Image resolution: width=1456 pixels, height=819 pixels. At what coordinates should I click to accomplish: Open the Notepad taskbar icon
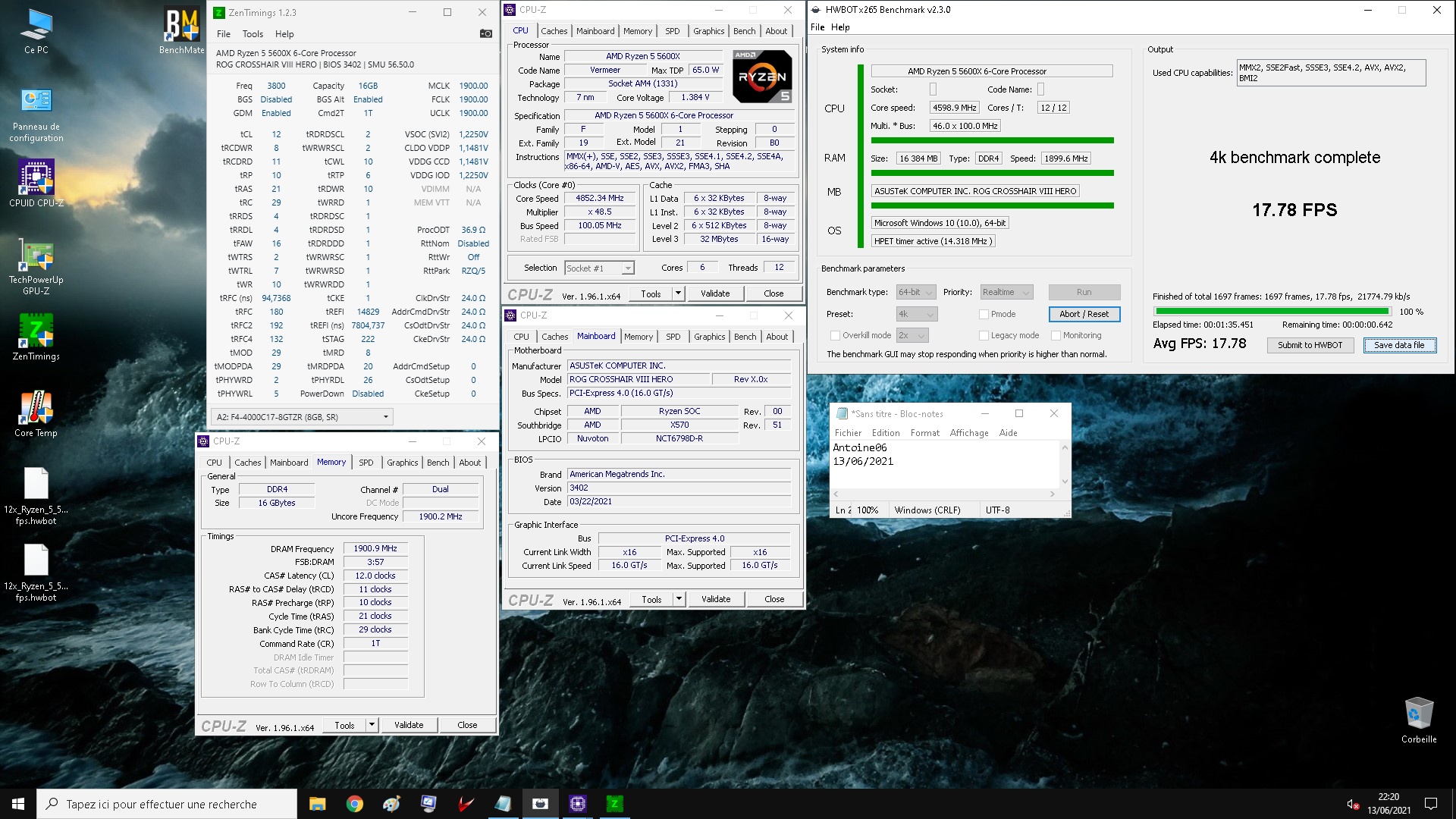[x=503, y=803]
